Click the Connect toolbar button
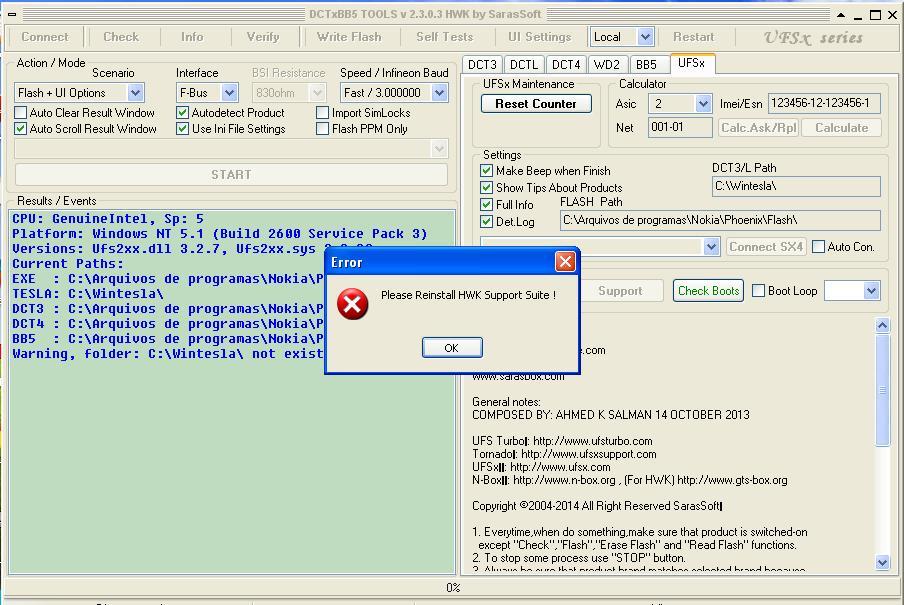The width and height of the screenshot is (904, 605). tap(45, 37)
